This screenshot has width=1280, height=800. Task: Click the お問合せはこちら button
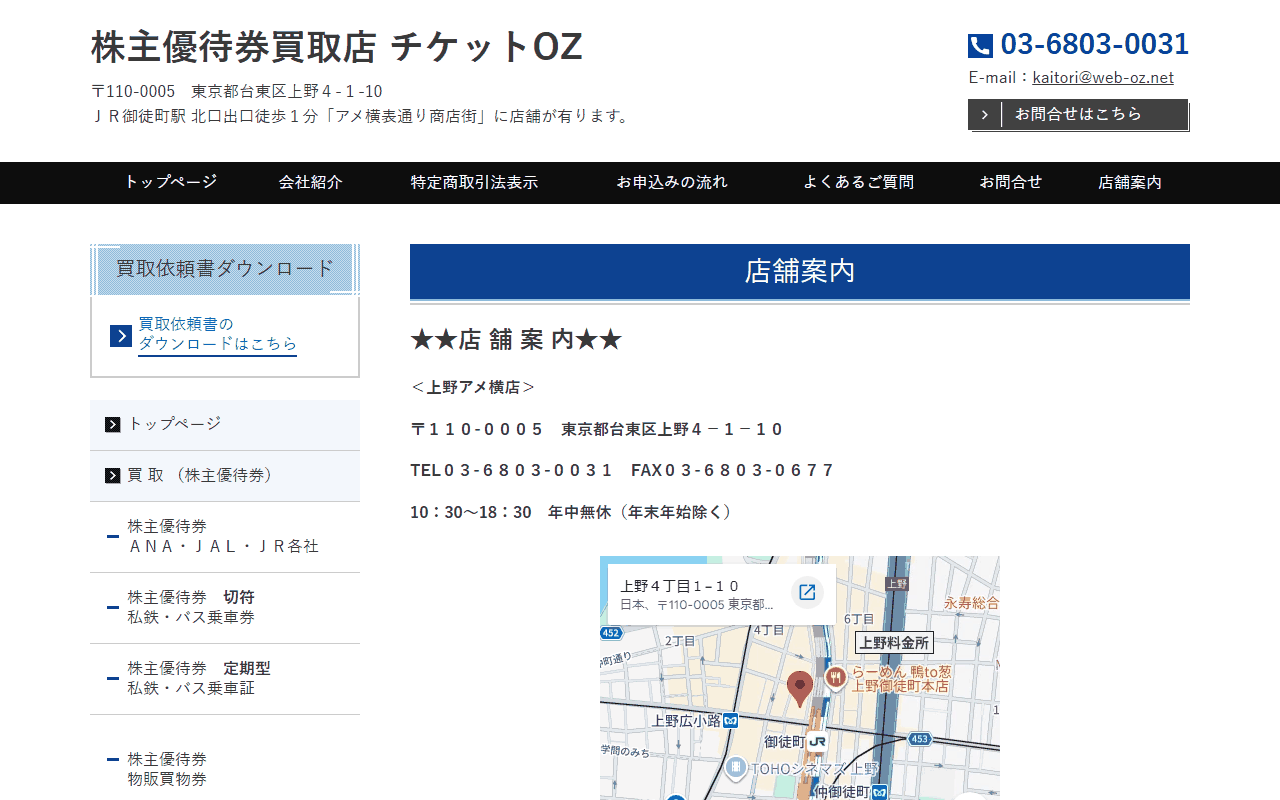(1078, 115)
